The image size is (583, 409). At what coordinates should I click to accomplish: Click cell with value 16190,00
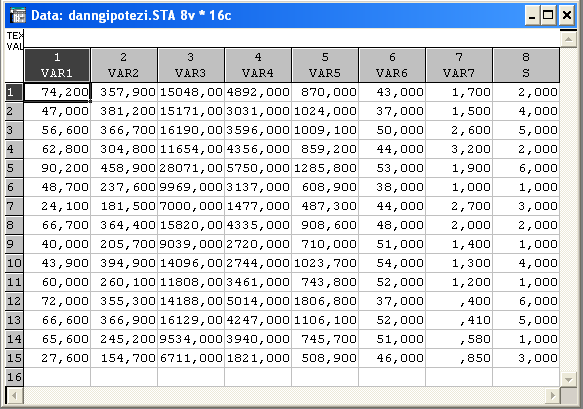pyautogui.click(x=191, y=130)
